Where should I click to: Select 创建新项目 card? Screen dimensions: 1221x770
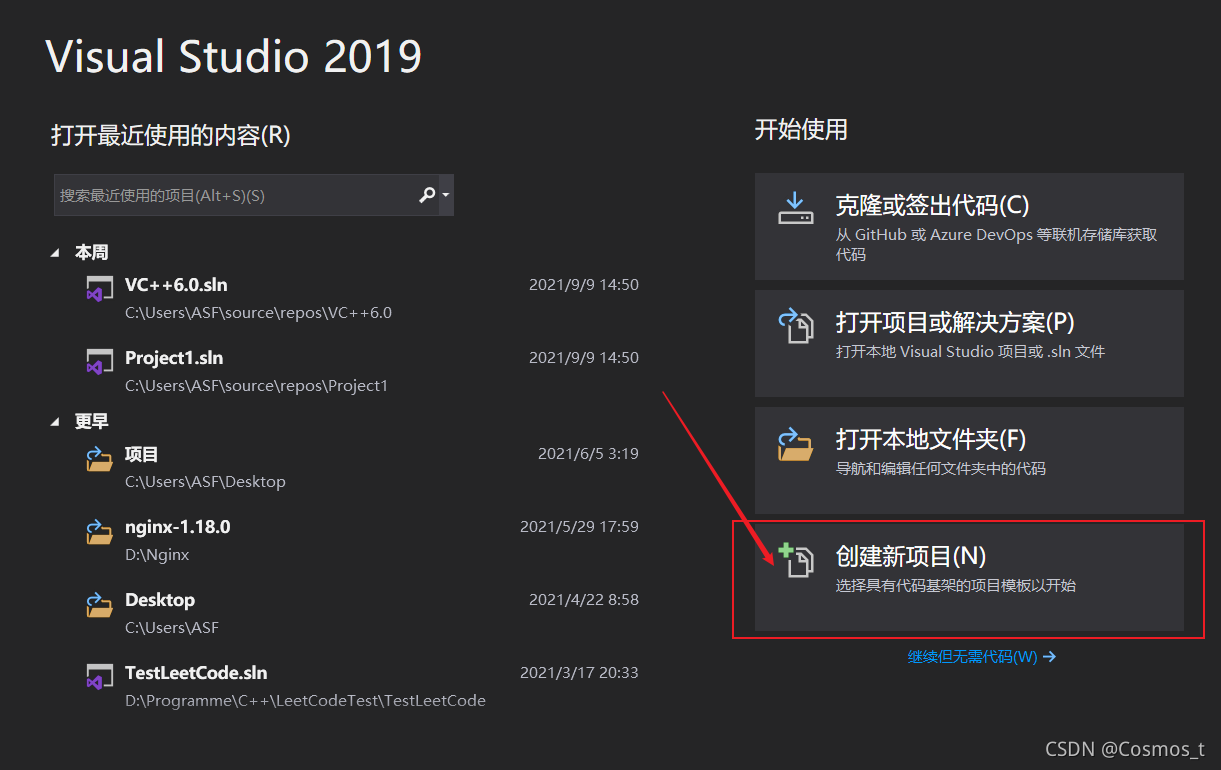point(969,577)
